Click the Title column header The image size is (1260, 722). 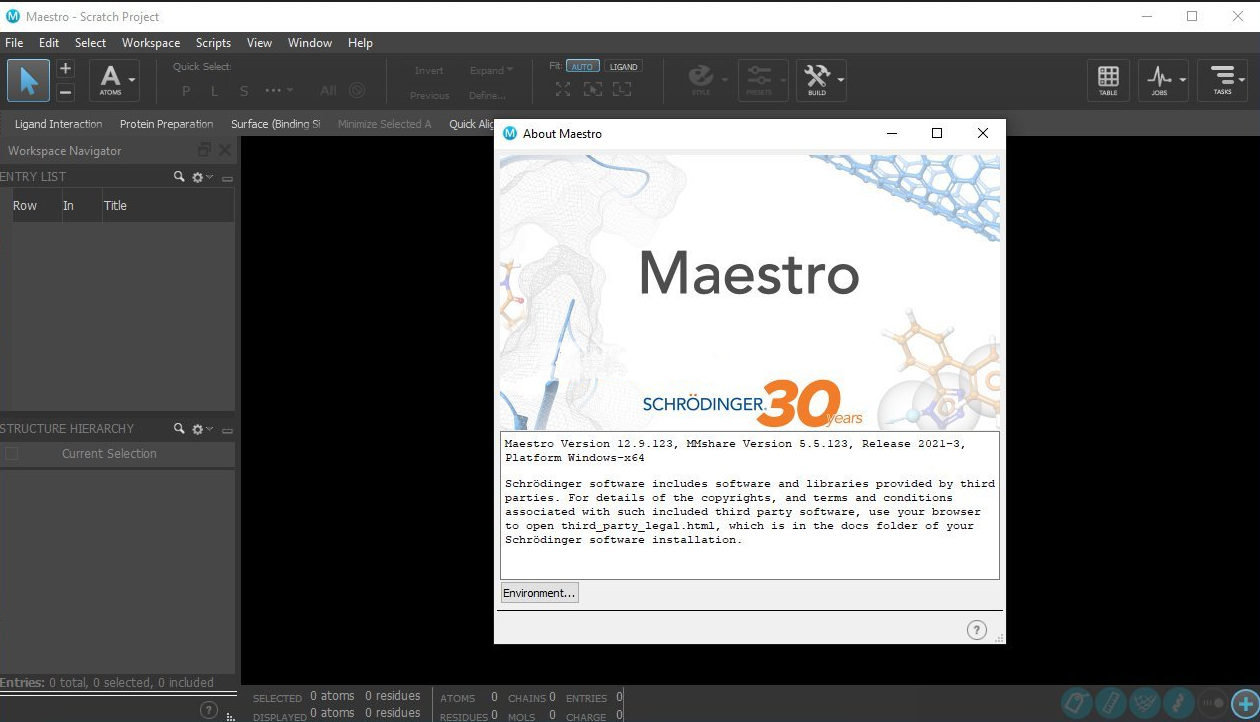pyautogui.click(x=116, y=205)
